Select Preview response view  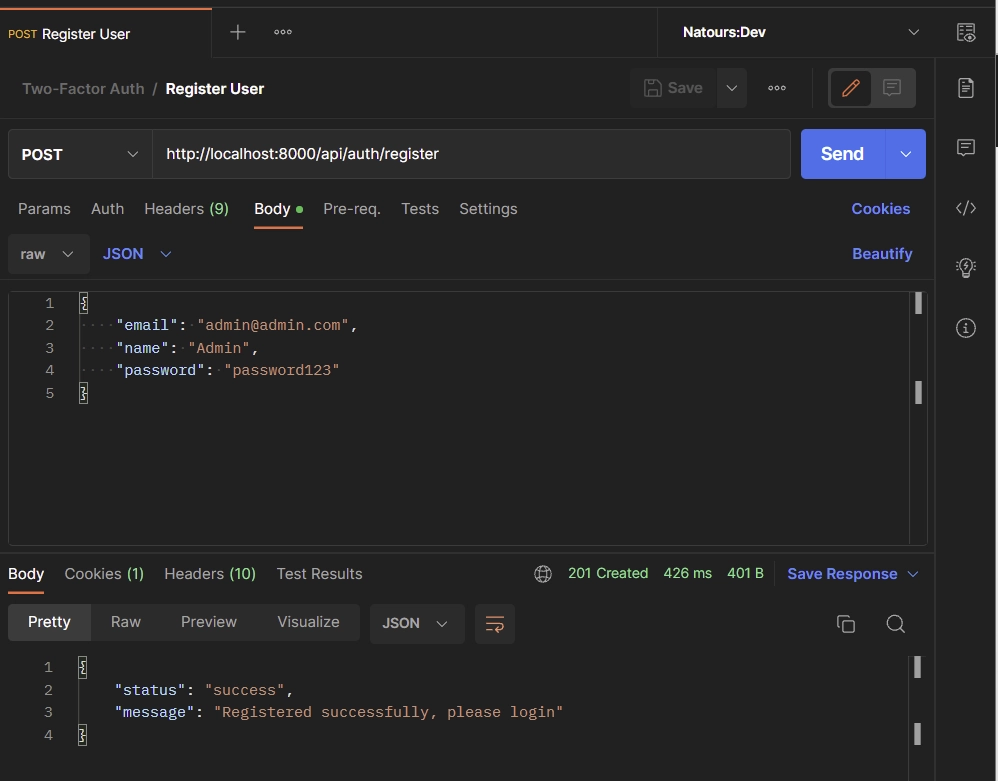[x=209, y=622]
